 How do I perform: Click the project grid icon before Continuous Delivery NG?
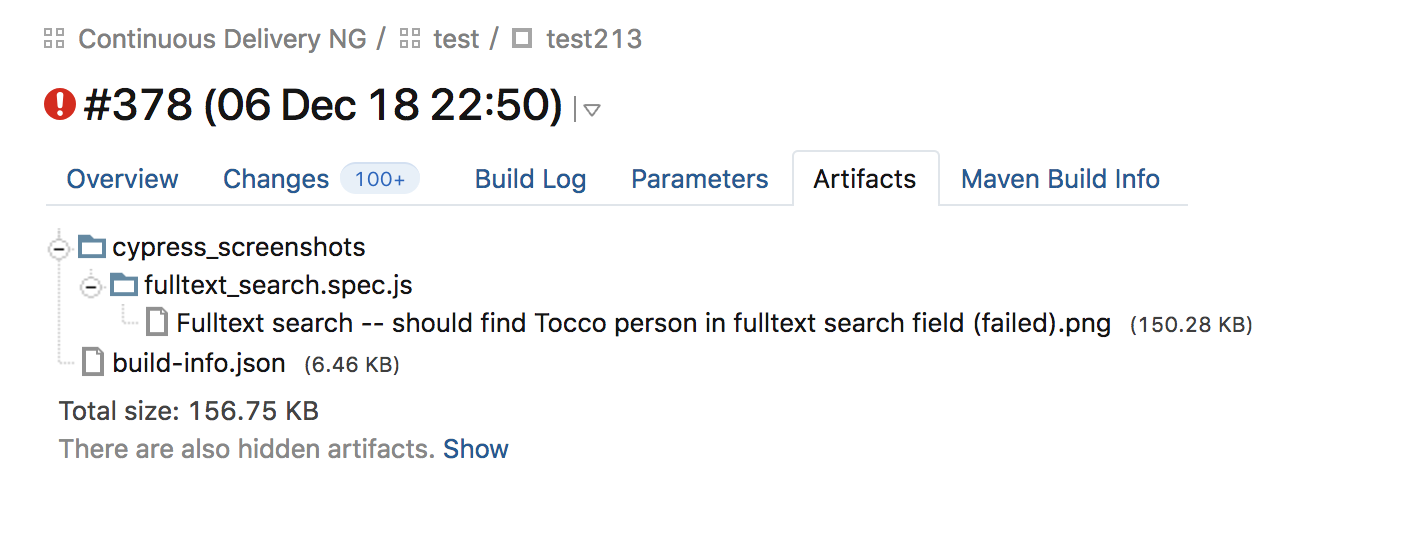point(54,39)
